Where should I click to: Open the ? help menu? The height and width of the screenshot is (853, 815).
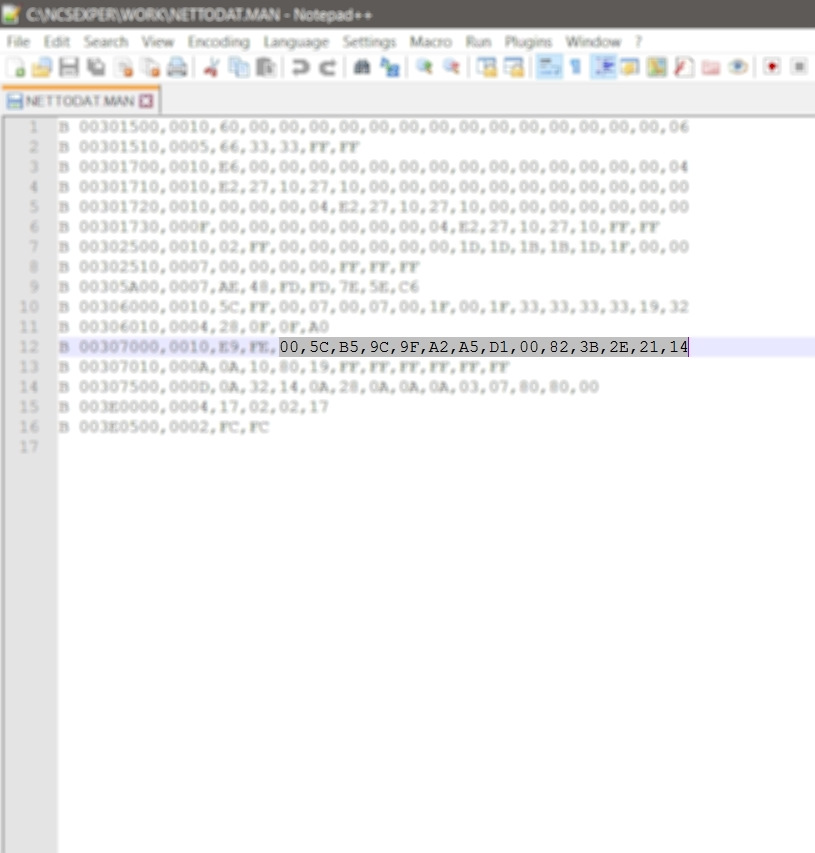coord(639,42)
